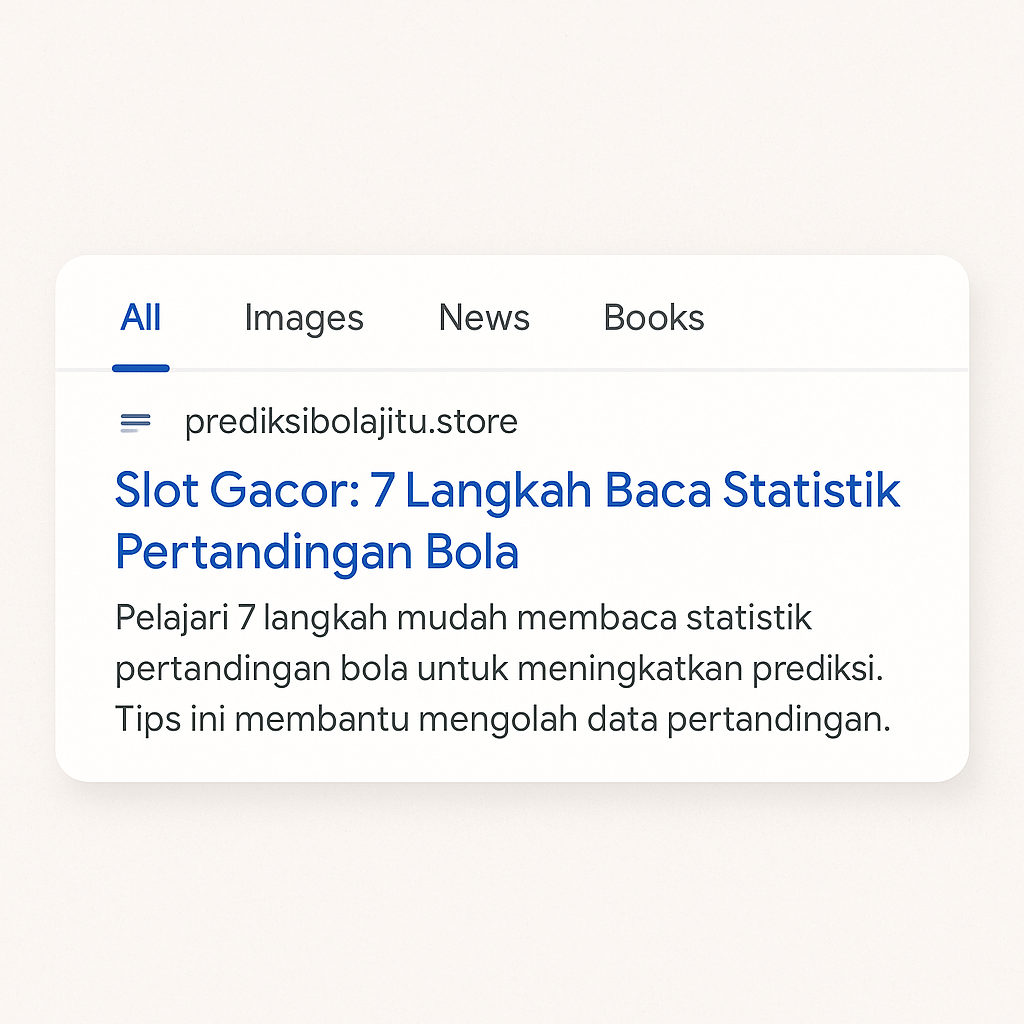The image size is (1024, 1024).
Task: Click the prediksibolajitu.store domain text
Action: pos(351,423)
